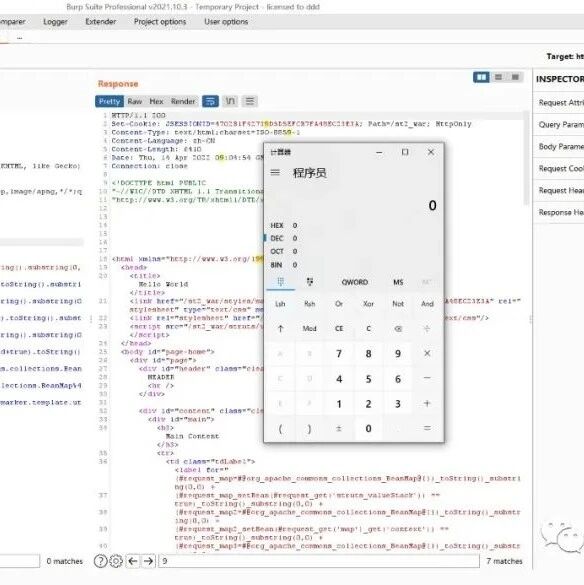Image resolution: width=584 pixels, height=585 pixels.
Task: Toggle show non-printable characters \n button
Action: click(x=230, y=101)
